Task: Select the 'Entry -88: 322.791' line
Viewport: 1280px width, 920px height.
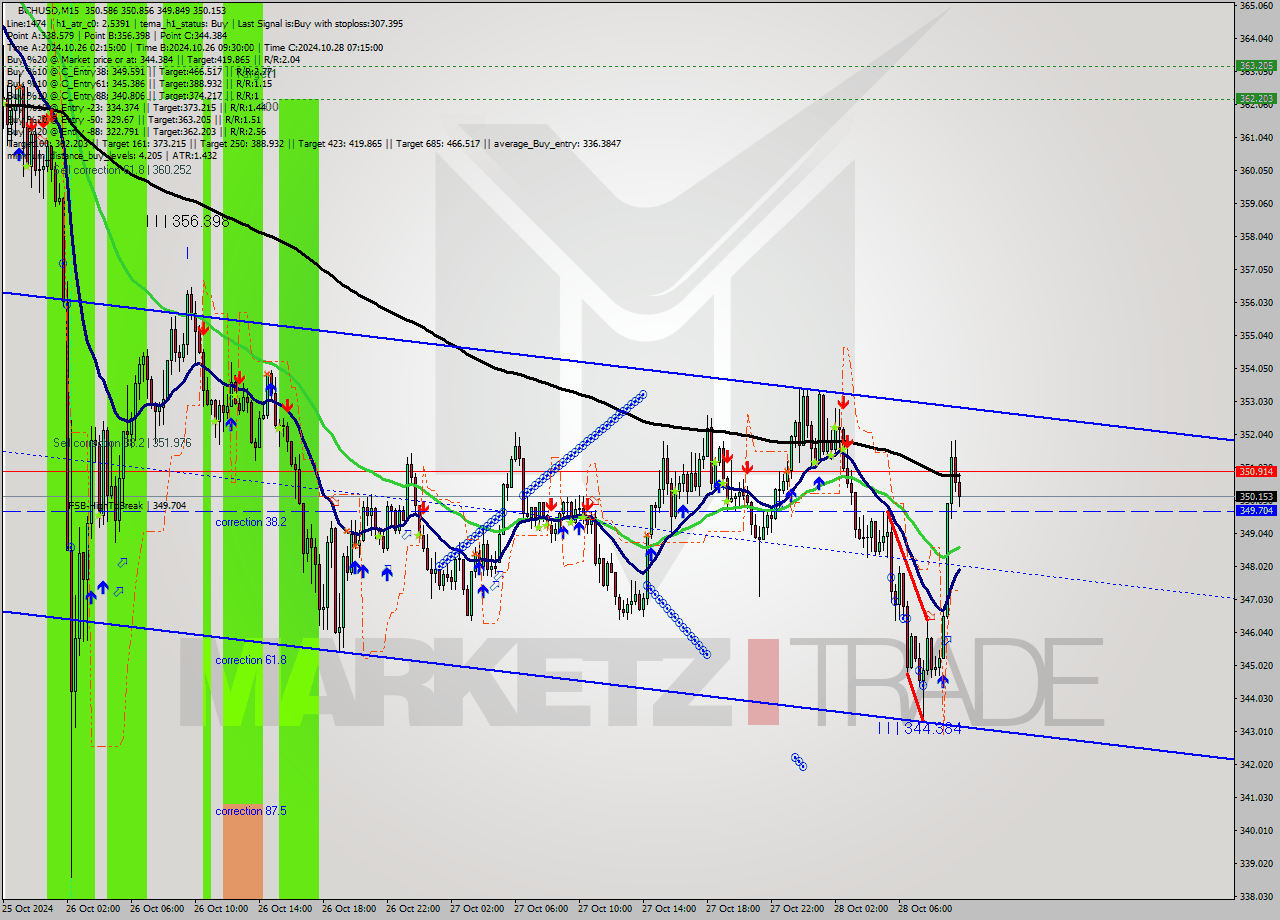Action: (135, 131)
